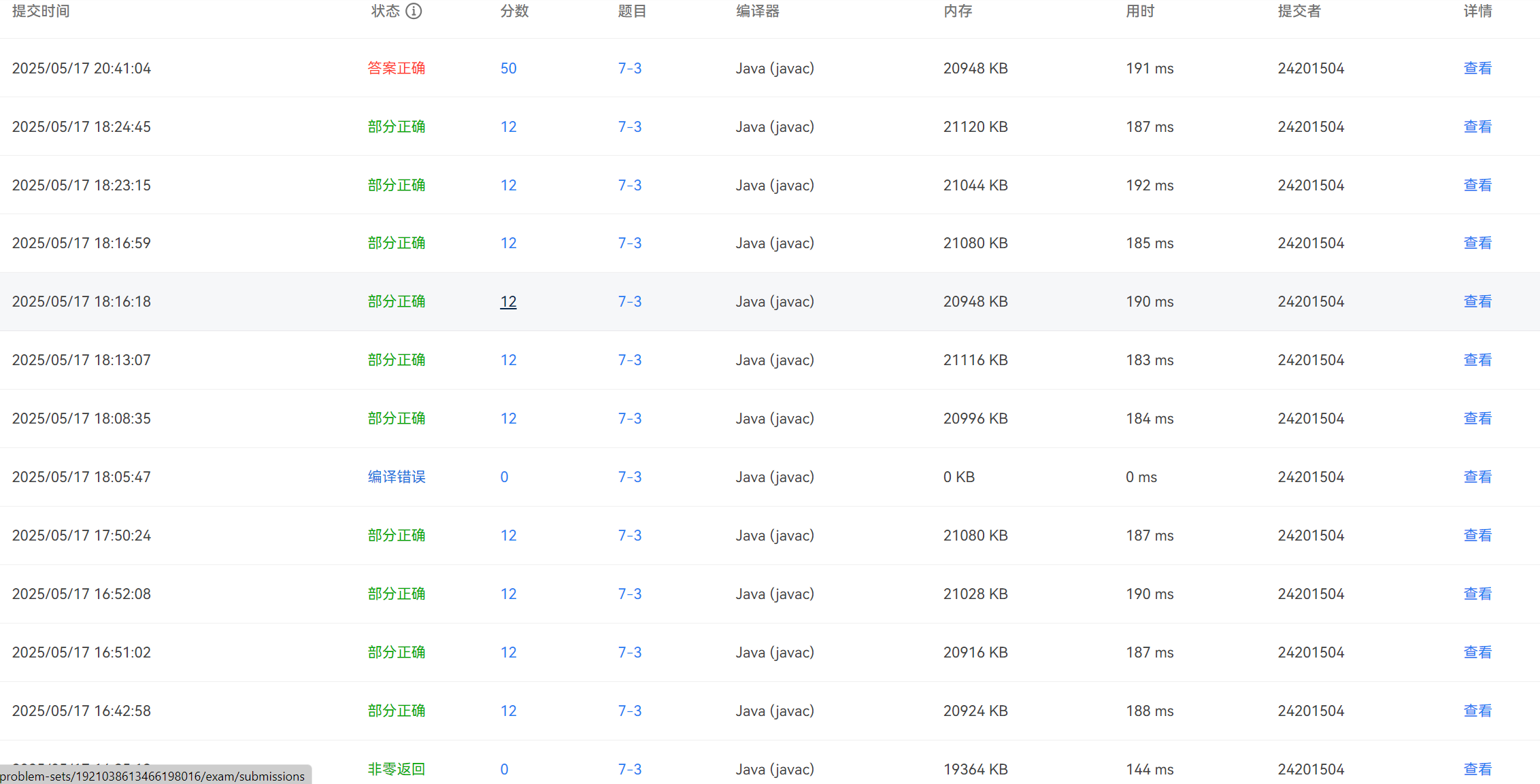The image size is (1540, 784).
Task: Click the 状态 column header
Action: click(x=385, y=11)
